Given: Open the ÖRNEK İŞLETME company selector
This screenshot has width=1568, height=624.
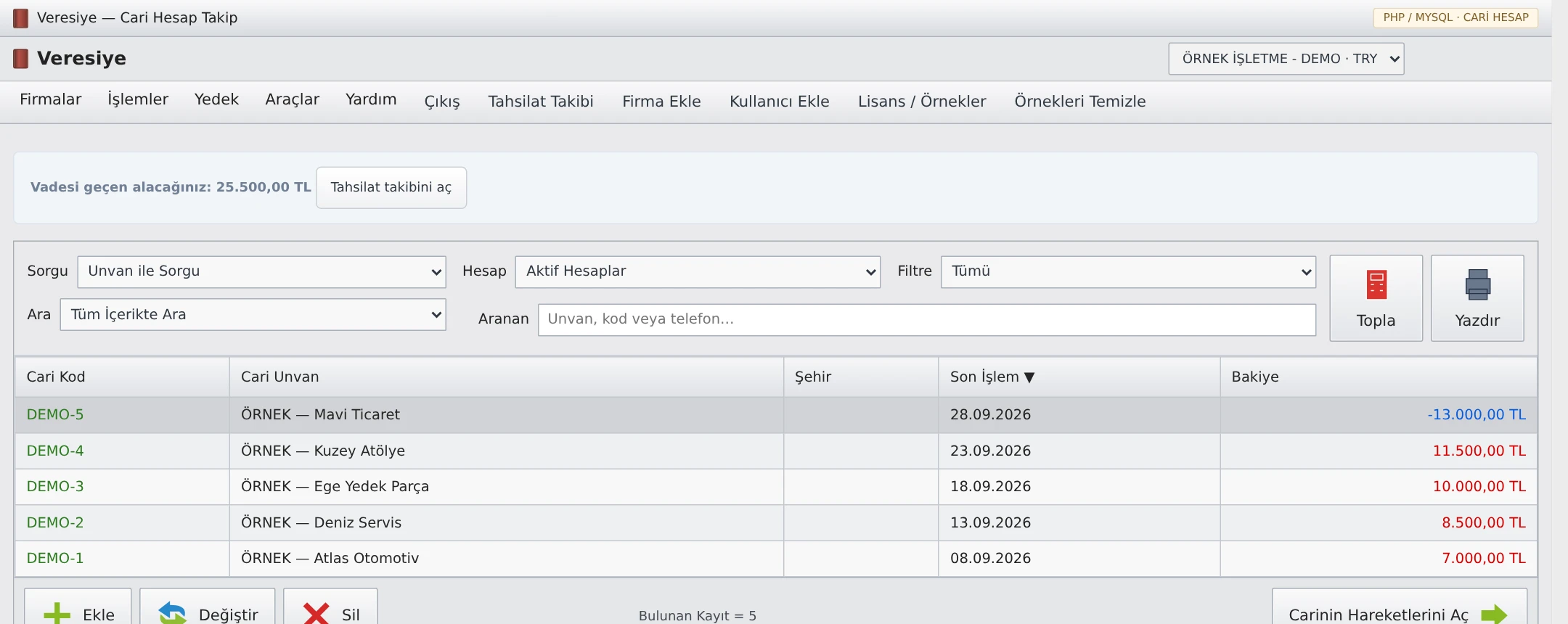Looking at the screenshot, I should (x=1286, y=59).
